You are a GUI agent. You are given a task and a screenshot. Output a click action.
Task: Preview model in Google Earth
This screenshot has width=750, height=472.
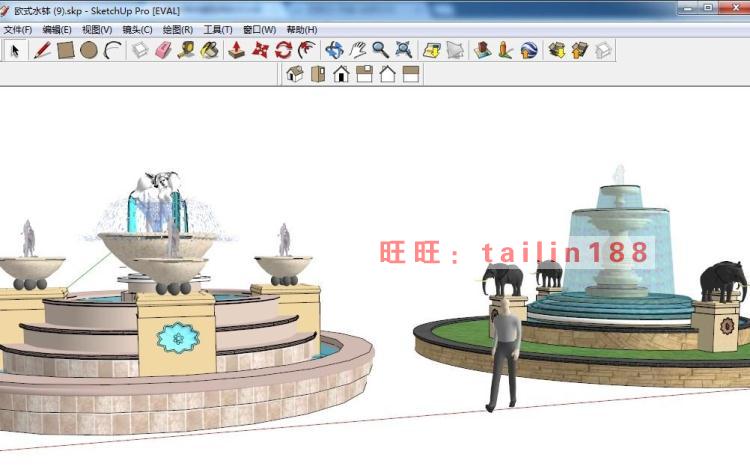click(529, 50)
